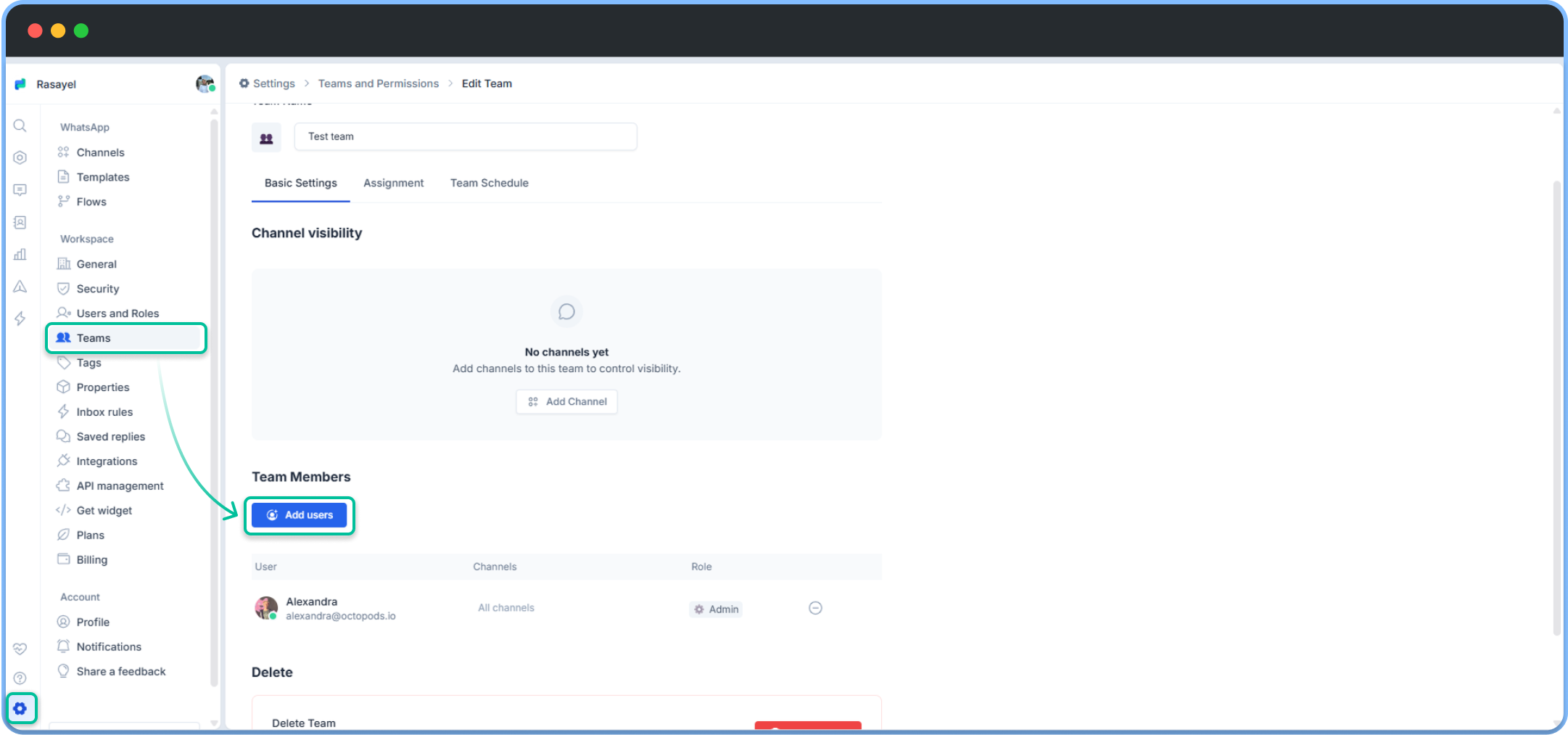
Task: Select the automations lightning icon
Action: [20, 319]
